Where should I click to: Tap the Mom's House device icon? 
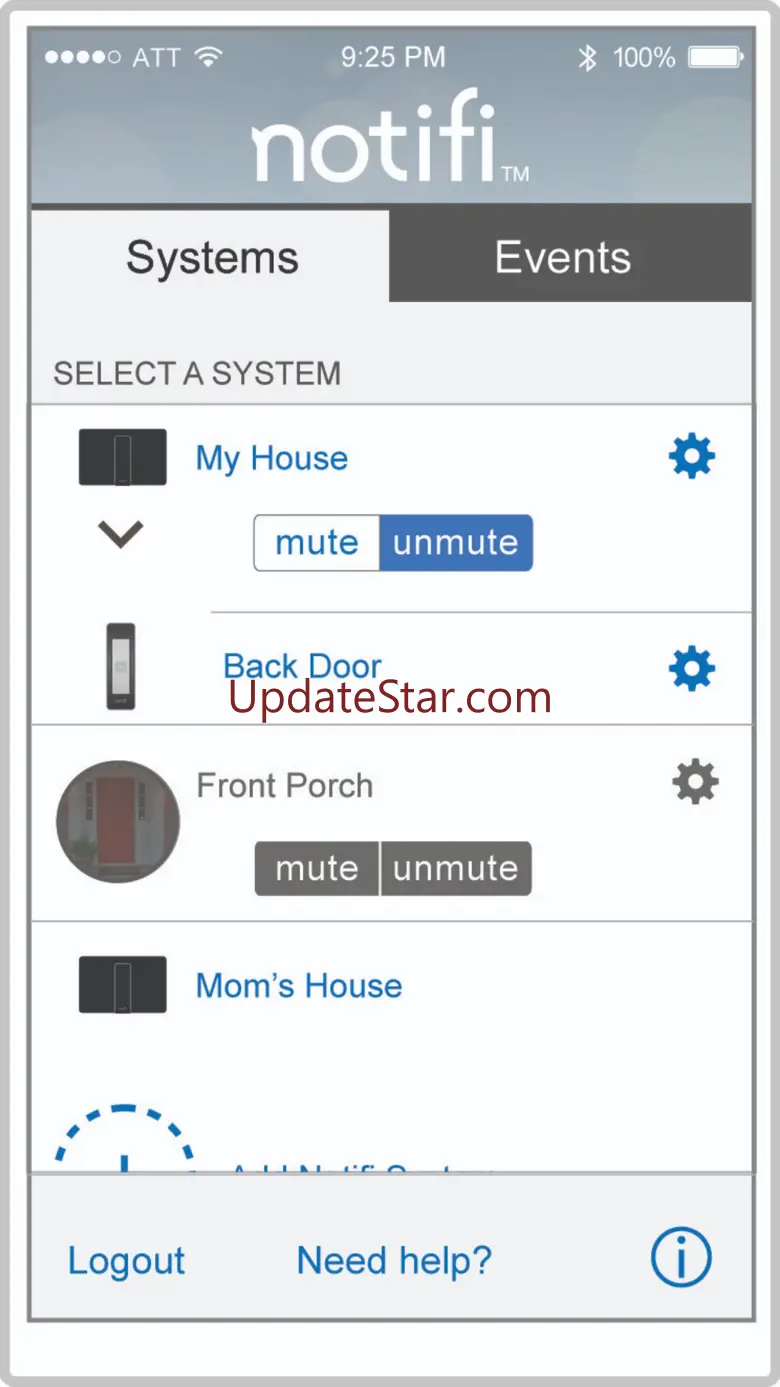(x=122, y=985)
